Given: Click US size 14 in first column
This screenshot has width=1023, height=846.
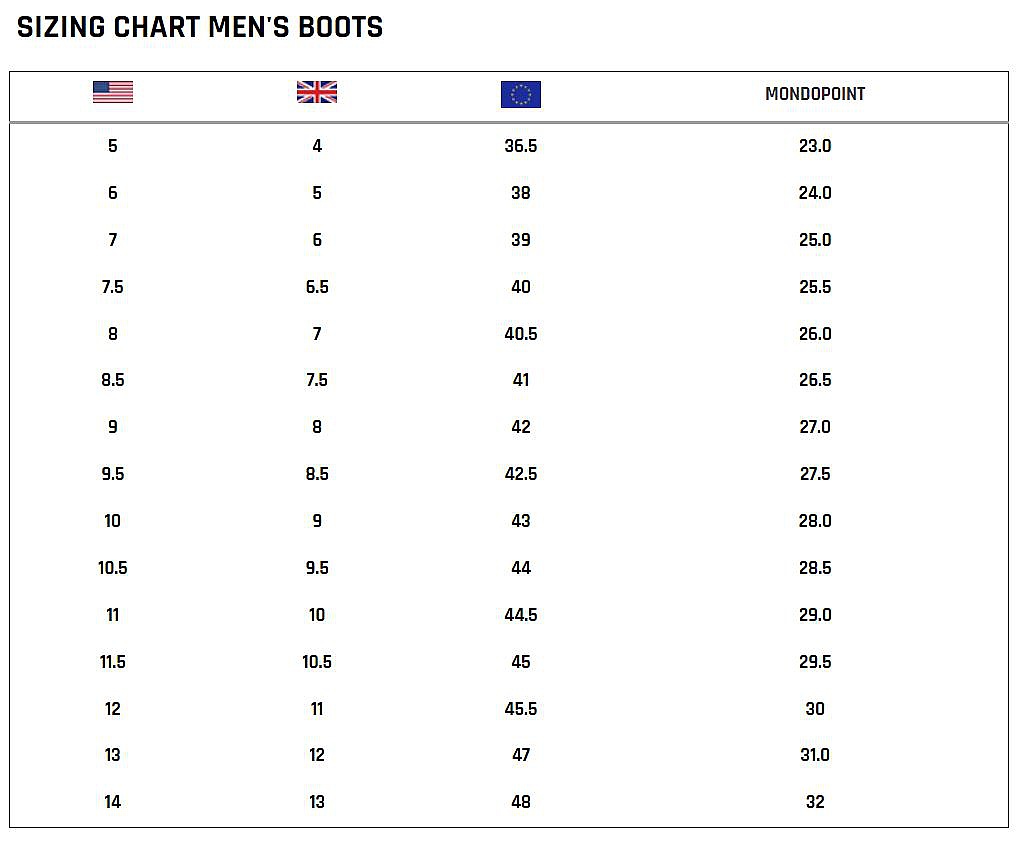Looking at the screenshot, I should point(113,802).
